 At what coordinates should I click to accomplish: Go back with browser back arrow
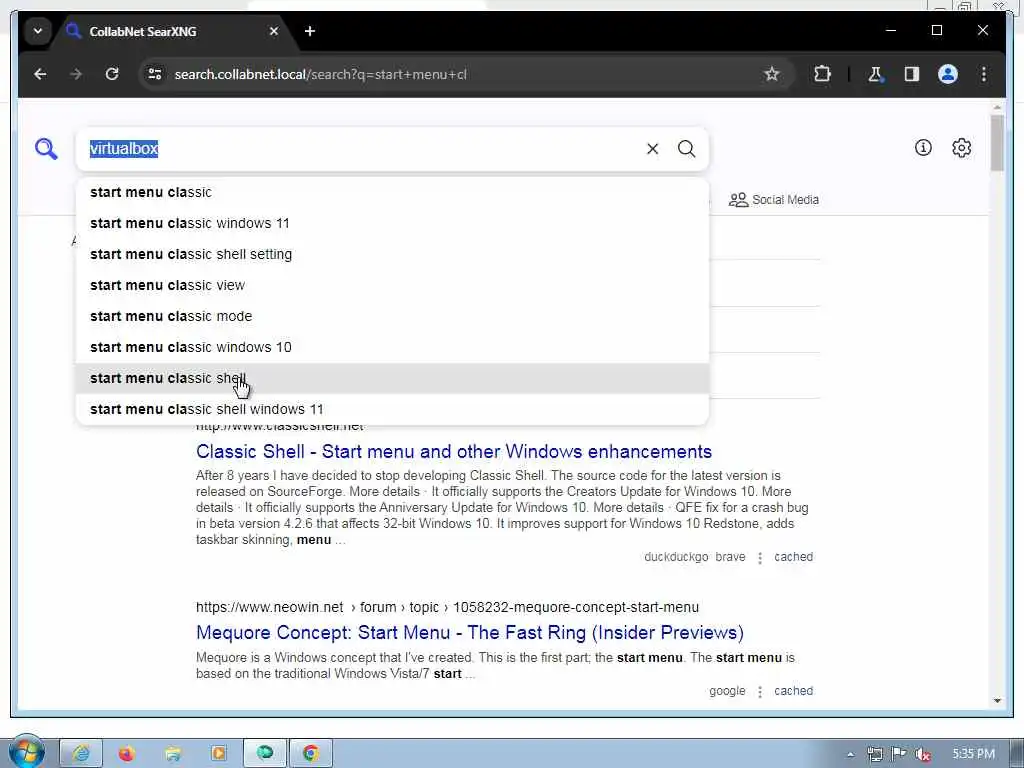click(40, 74)
